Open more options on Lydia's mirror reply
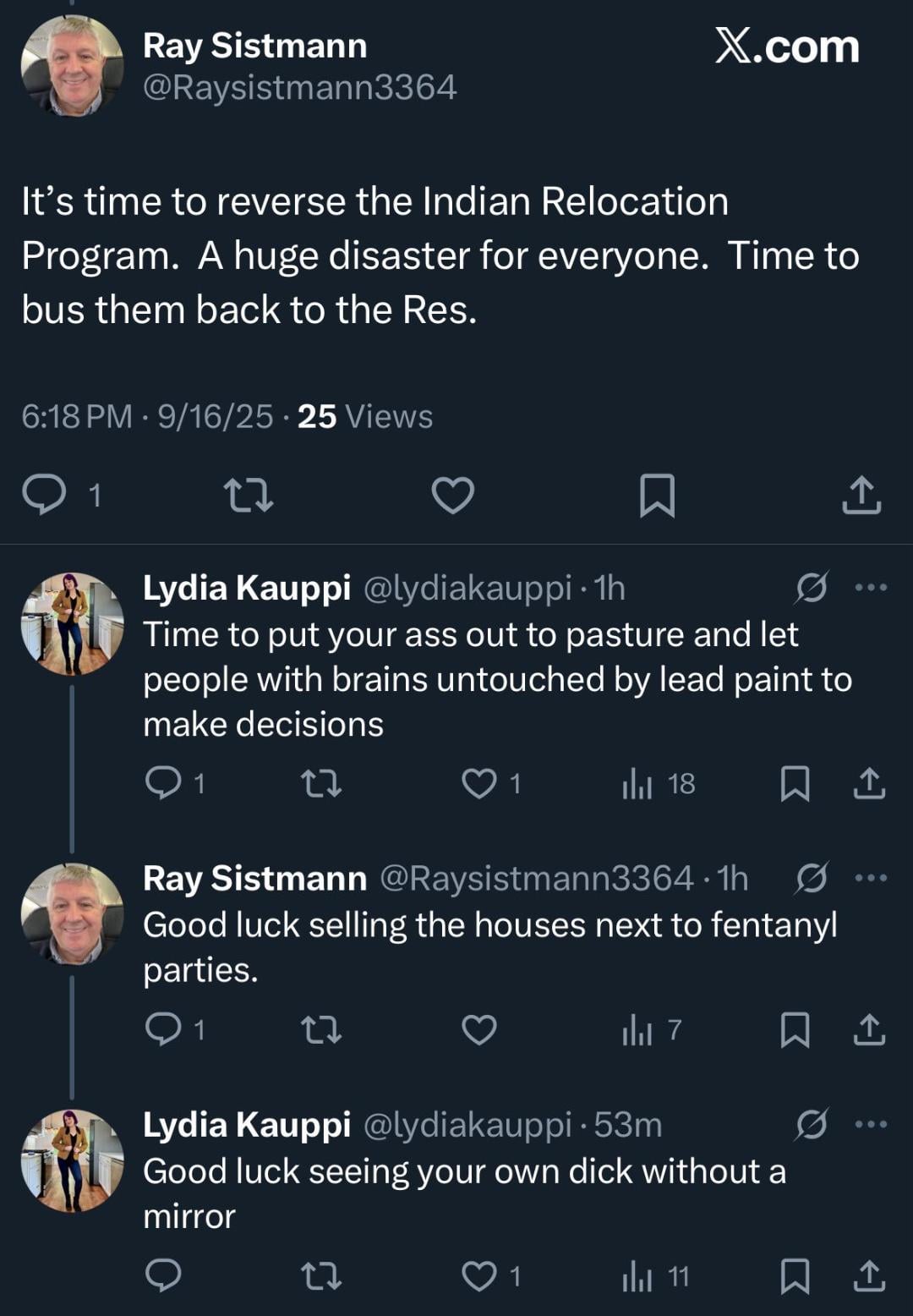Viewport: 913px width, 1316px height. click(872, 1125)
